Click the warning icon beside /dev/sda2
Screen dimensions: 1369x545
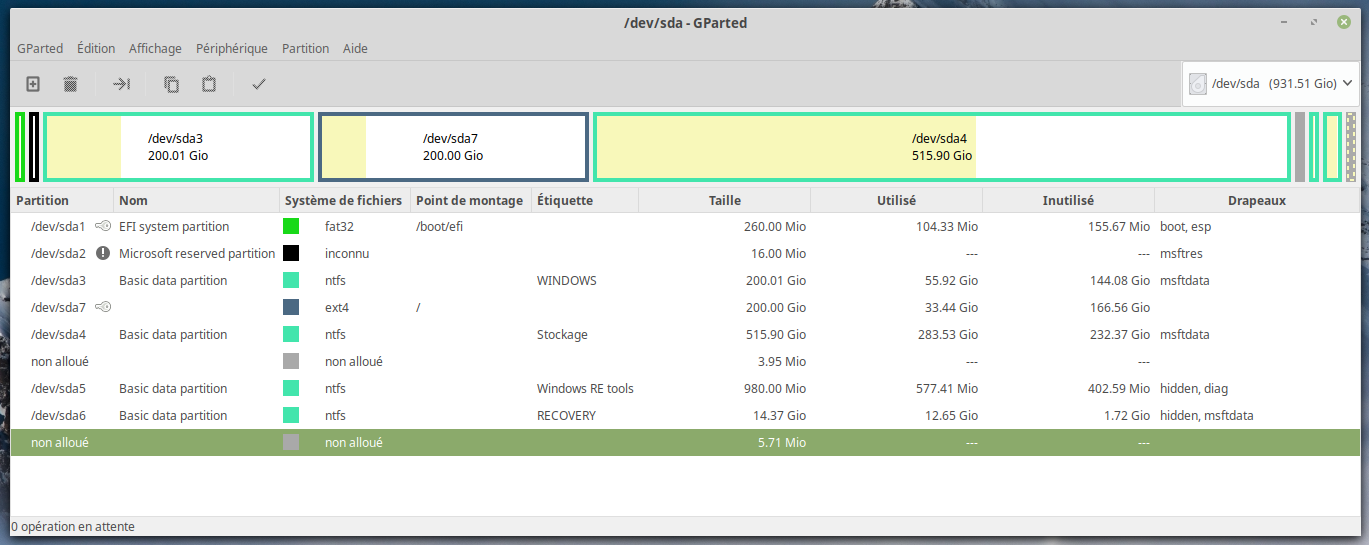point(103,254)
